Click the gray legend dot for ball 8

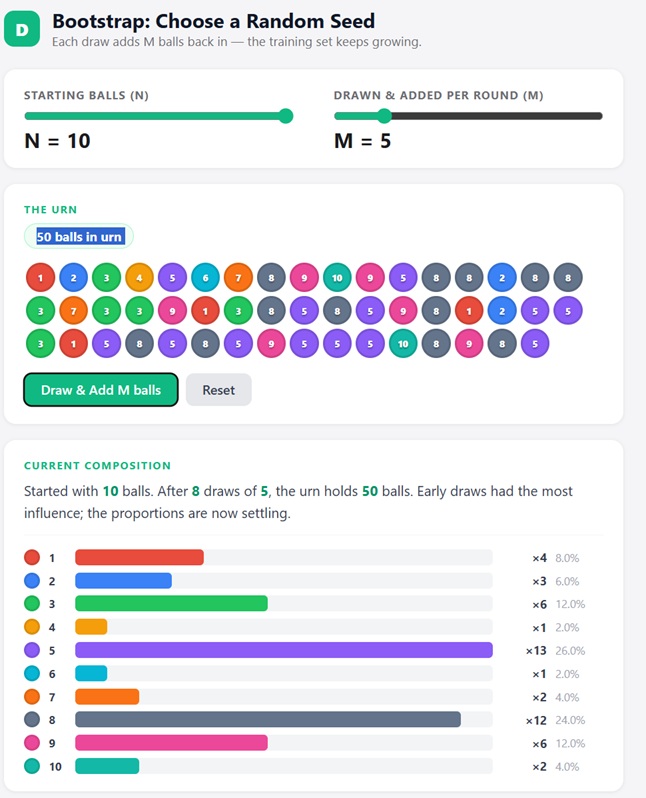pos(32,720)
